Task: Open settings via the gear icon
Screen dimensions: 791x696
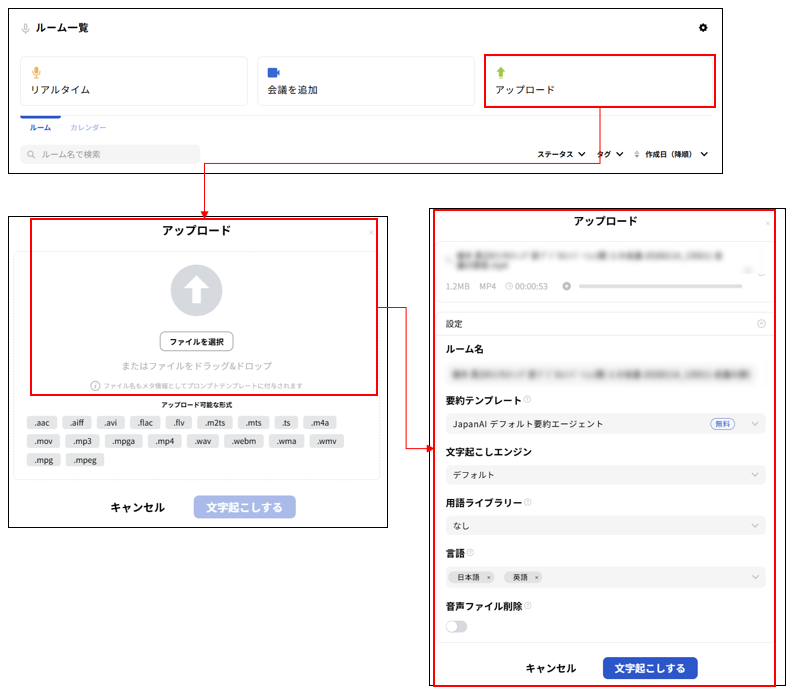Action: tap(702, 28)
